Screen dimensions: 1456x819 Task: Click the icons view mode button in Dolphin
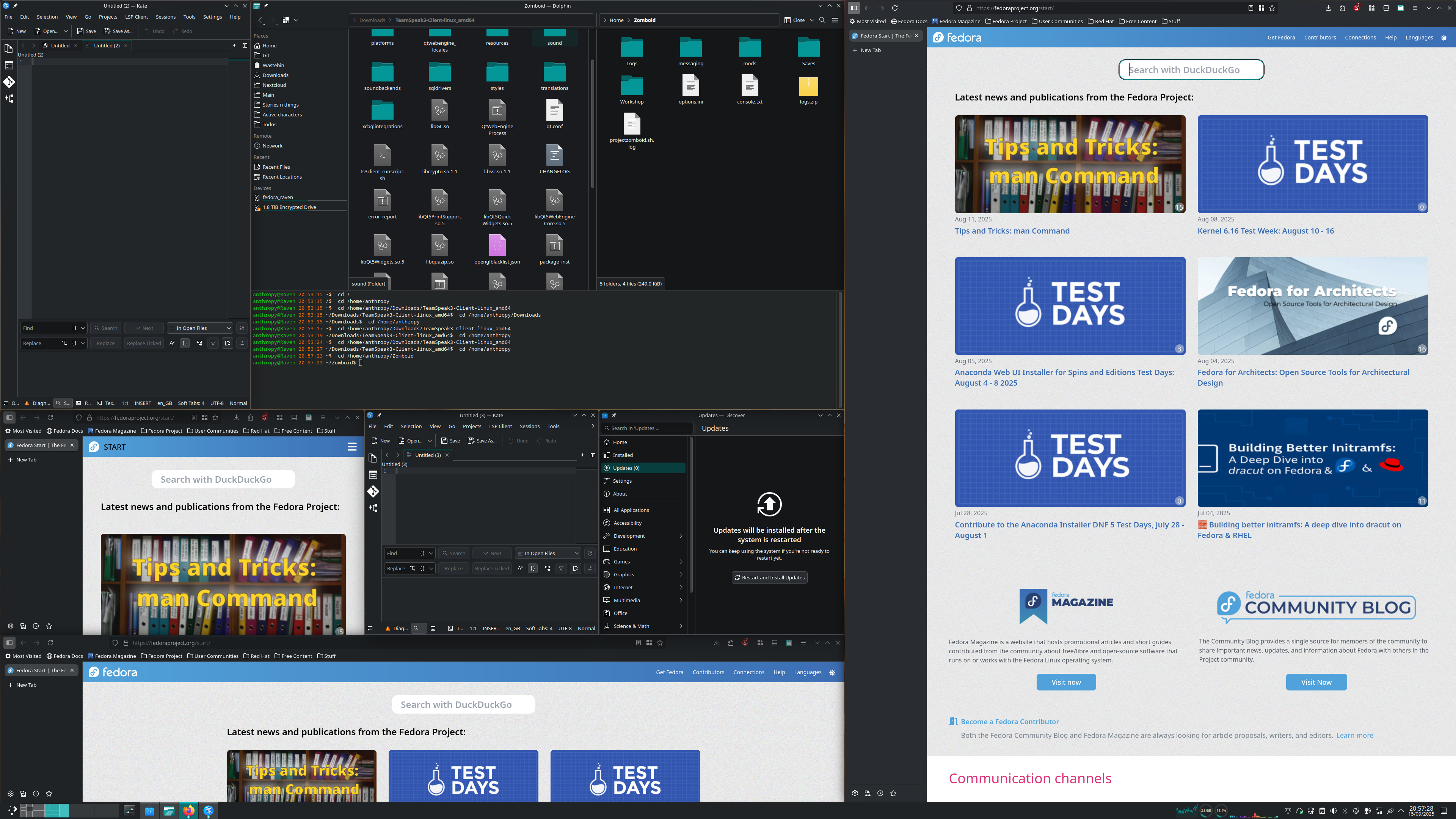point(286,20)
